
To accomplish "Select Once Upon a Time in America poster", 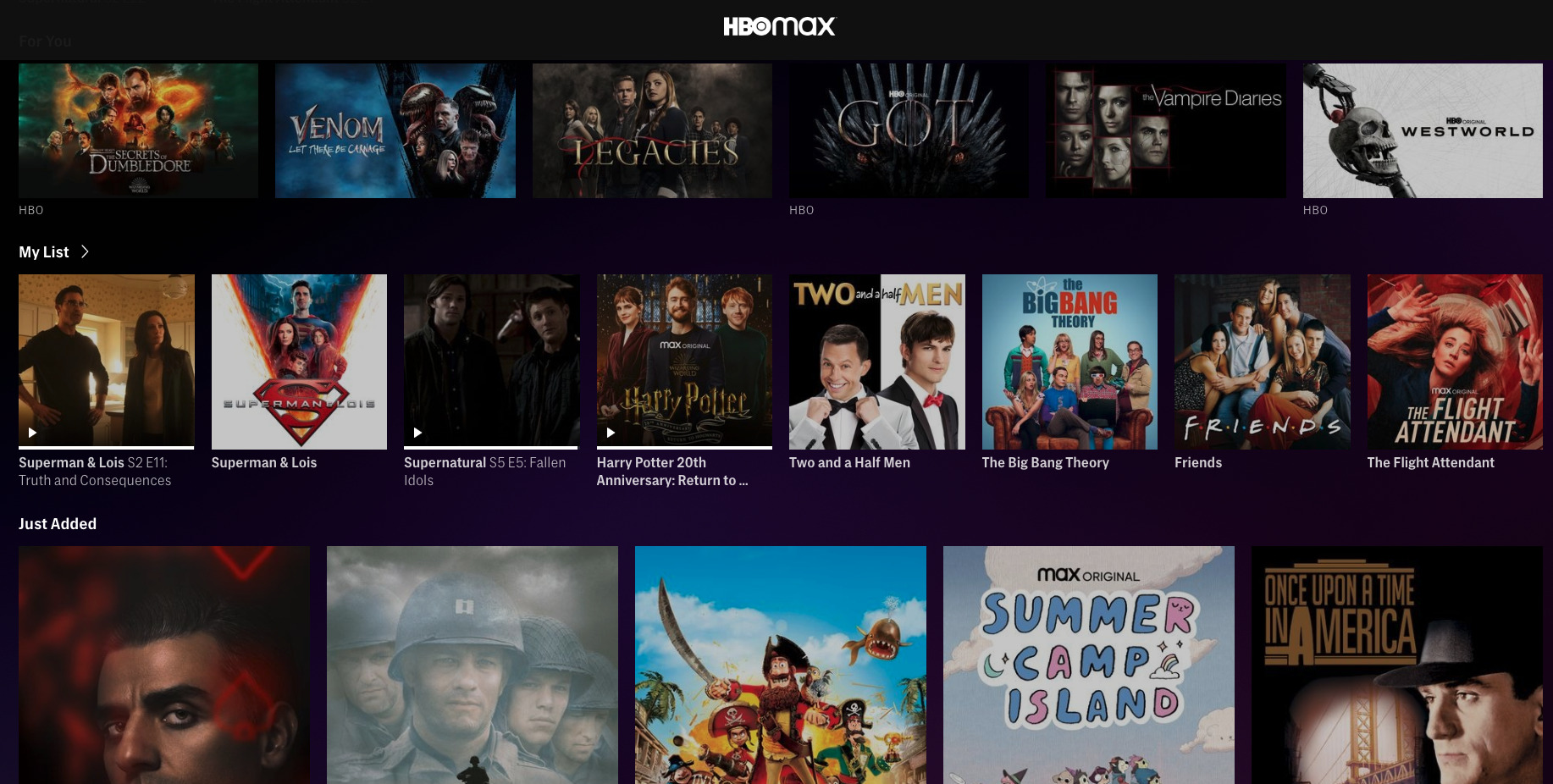I will (x=1397, y=665).
